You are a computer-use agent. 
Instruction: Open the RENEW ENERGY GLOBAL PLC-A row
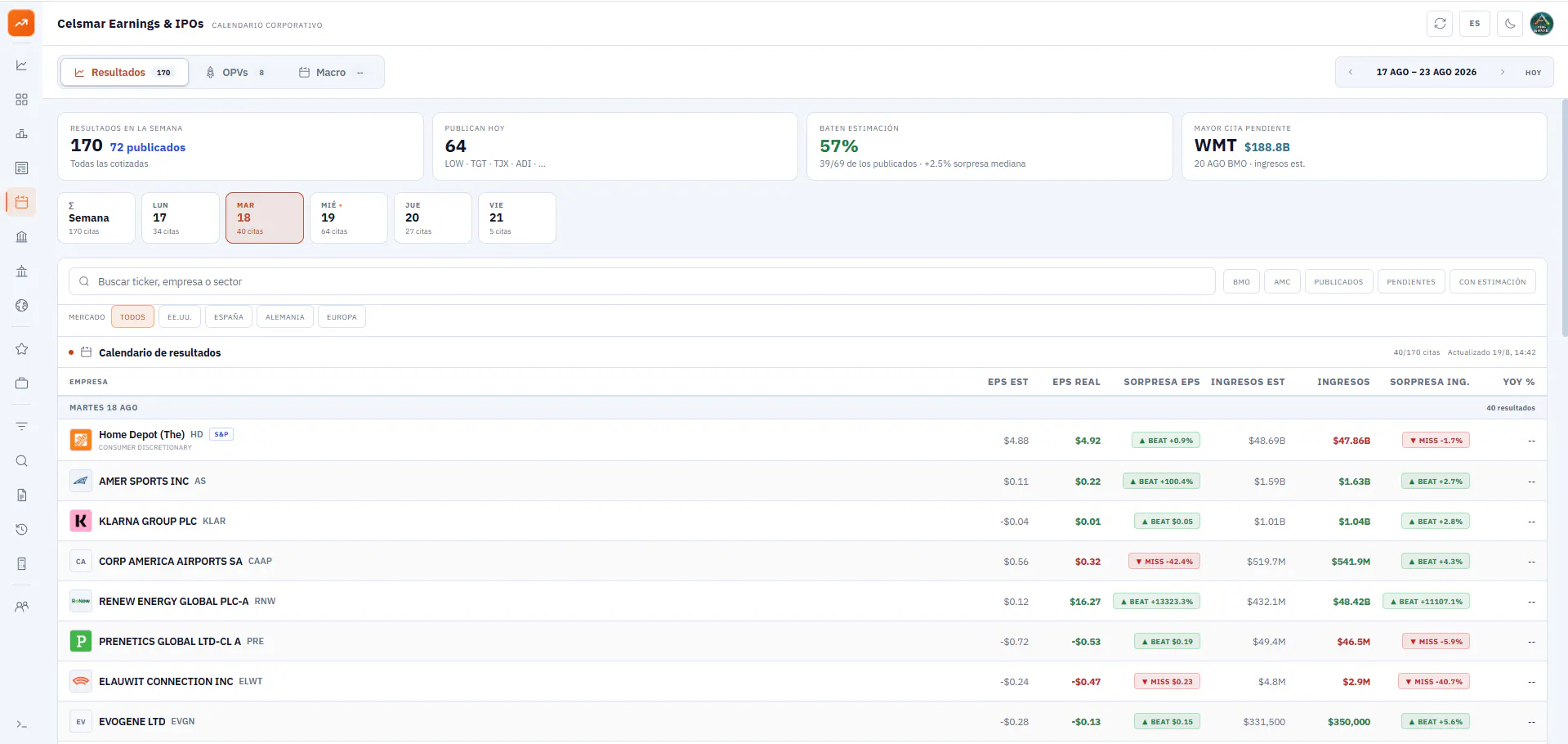click(x=802, y=601)
